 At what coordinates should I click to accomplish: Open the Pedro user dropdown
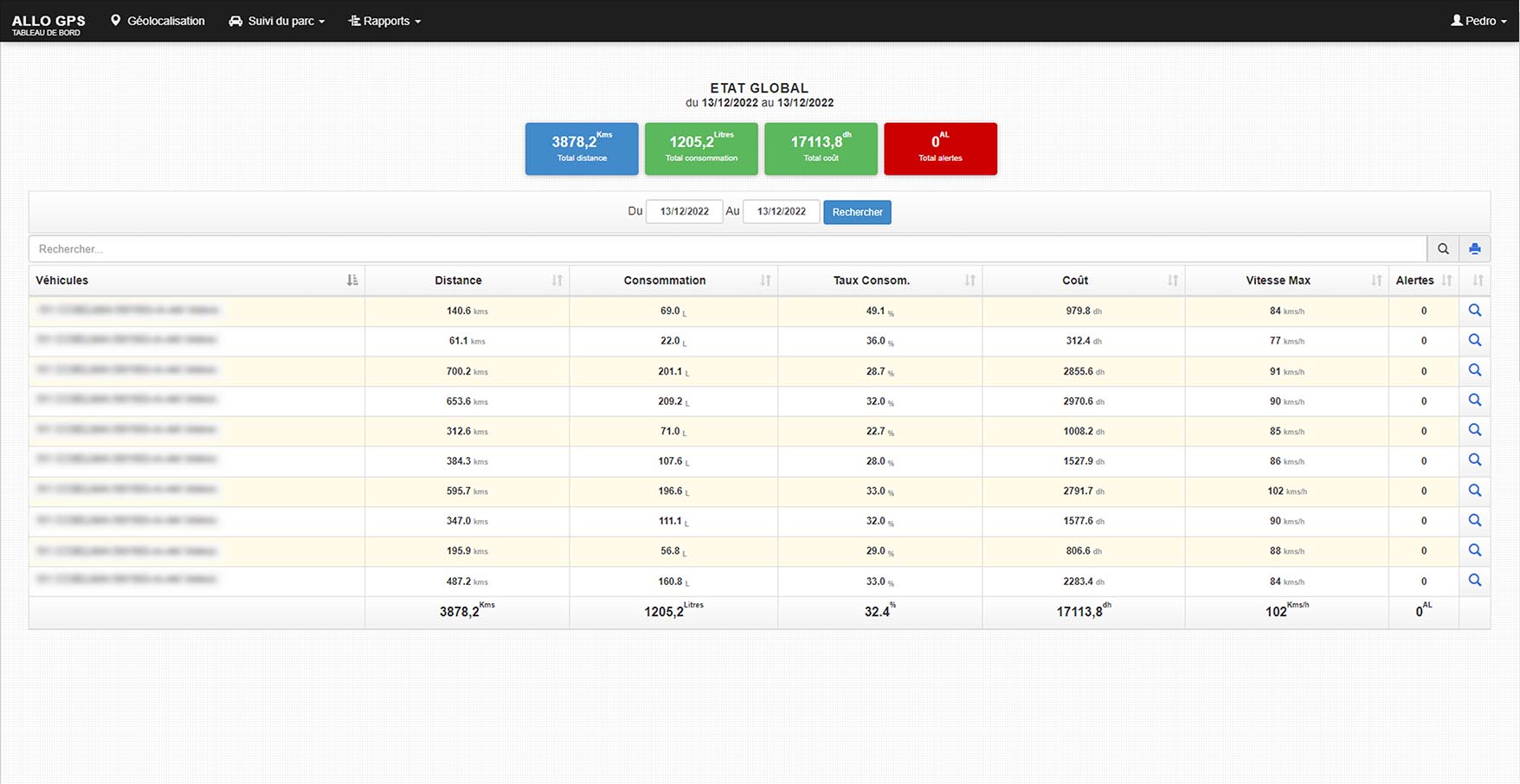(x=1478, y=21)
